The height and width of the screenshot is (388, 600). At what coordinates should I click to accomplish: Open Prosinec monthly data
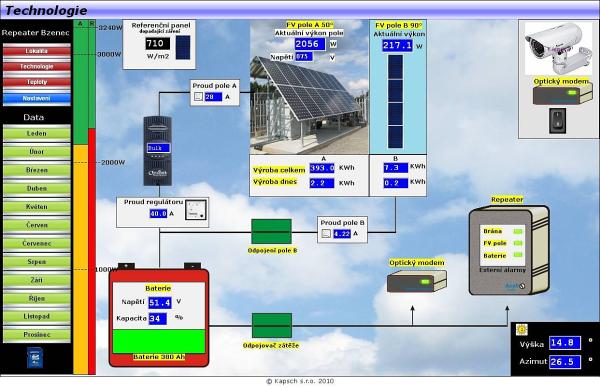pyautogui.click(x=37, y=335)
